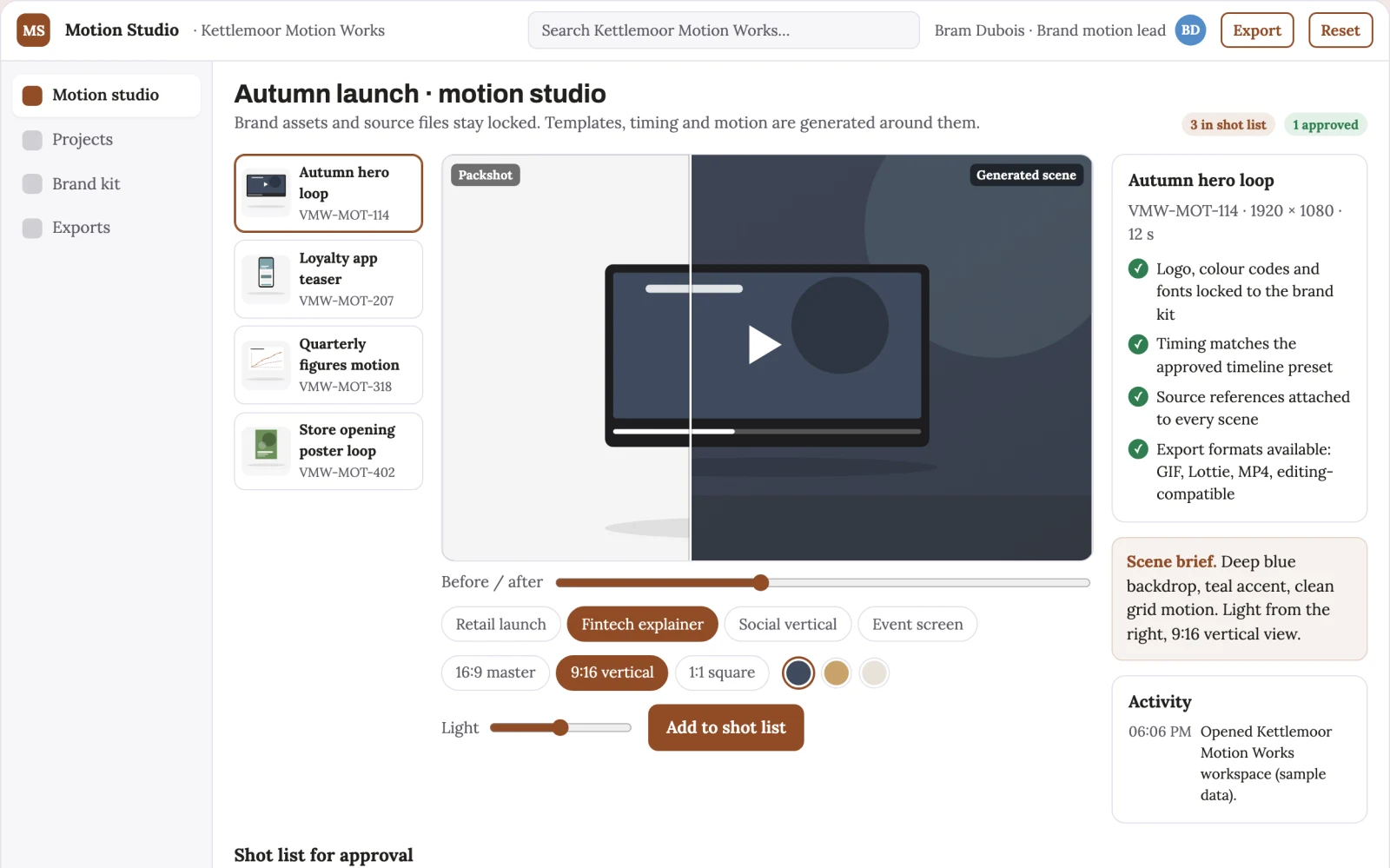Click the Packshot label on preview

coord(485,176)
